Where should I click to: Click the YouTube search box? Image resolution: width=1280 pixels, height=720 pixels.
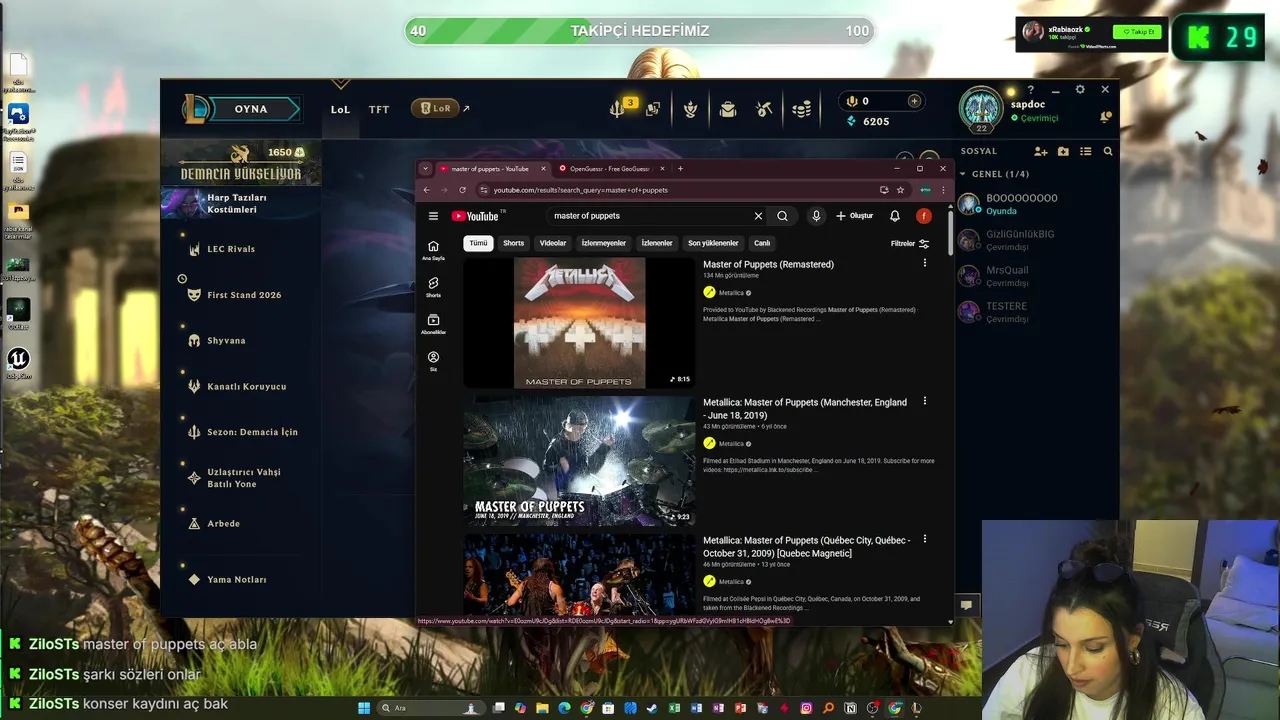click(x=650, y=216)
